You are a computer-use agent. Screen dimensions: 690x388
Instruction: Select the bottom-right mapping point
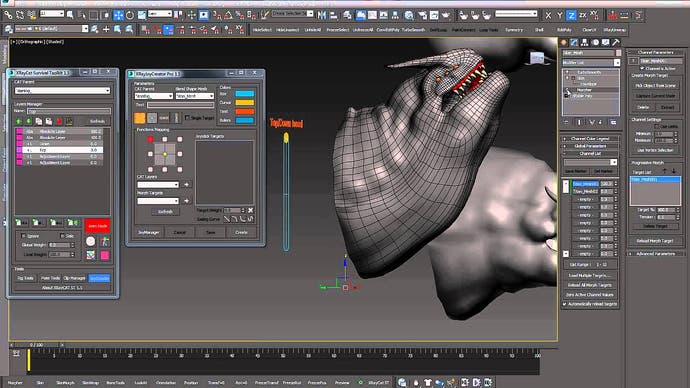tap(180, 169)
